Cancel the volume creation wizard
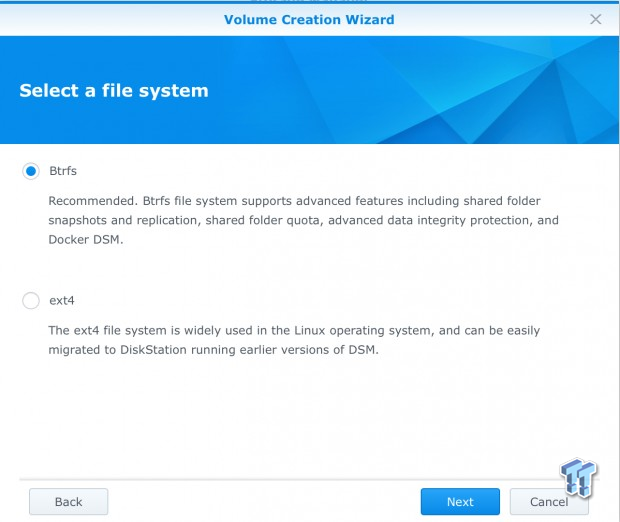Screen dimensions: 620x522 point(549,501)
